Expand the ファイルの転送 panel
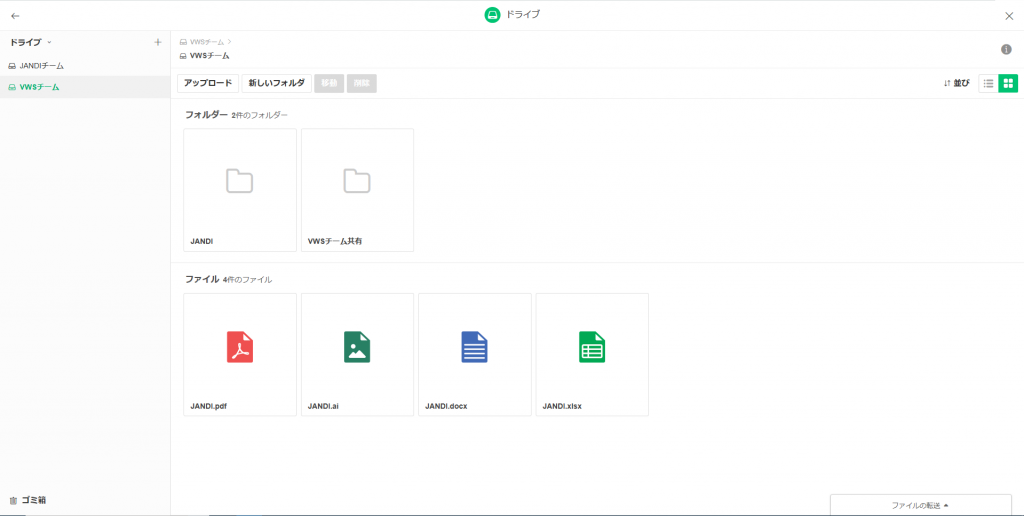Screen dimensions: 1024x516 coord(920,506)
